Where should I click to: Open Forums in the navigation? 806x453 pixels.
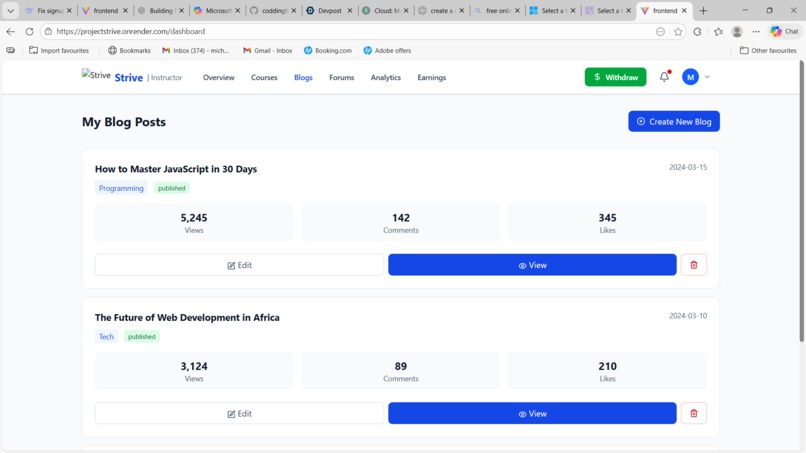click(x=341, y=77)
